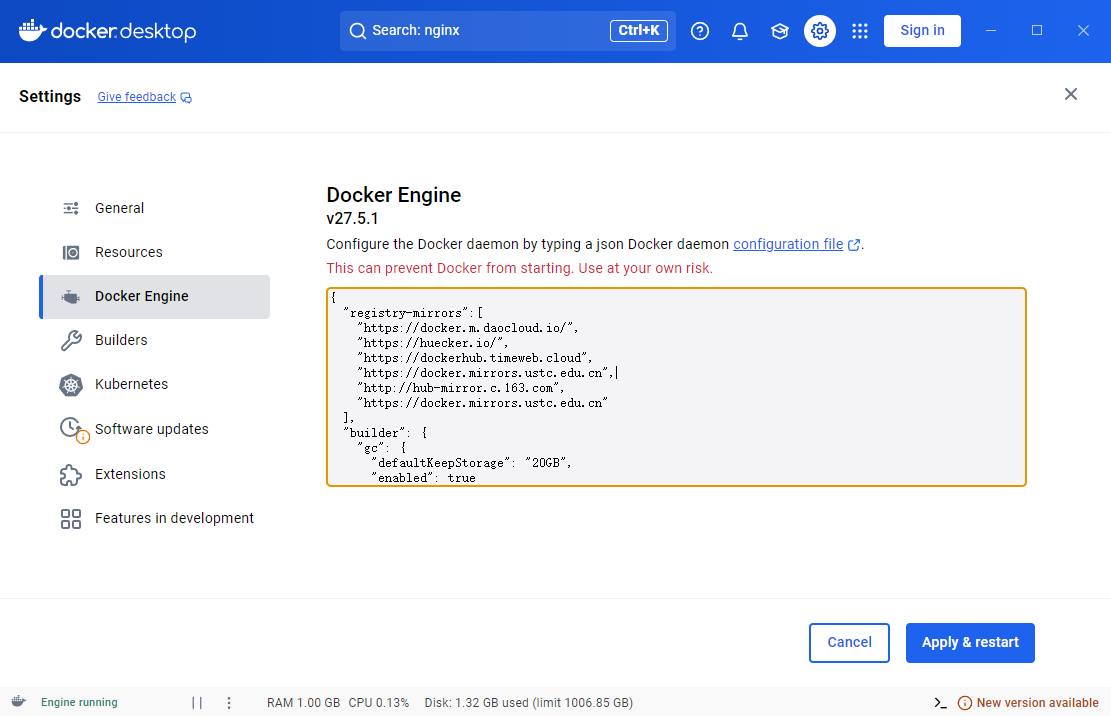Open General settings section
The height and width of the screenshot is (716, 1111).
pyautogui.click(x=154, y=208)
